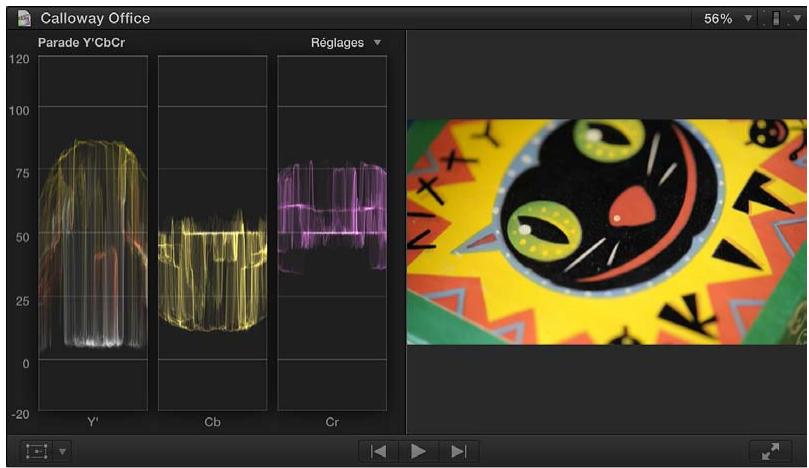
Task: Enter full-screen playback mode
Action: pyautogui.click(x=770, y=451)
